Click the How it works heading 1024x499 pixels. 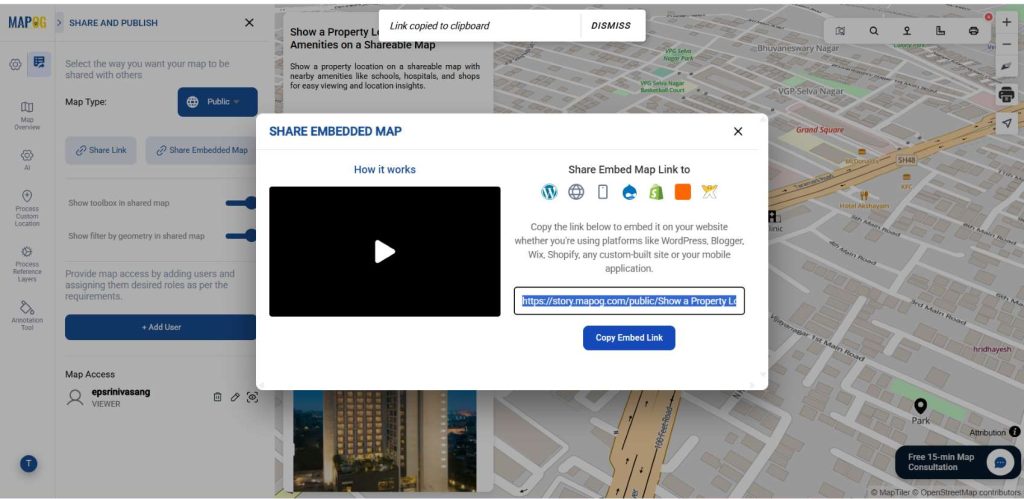(385, 170)
